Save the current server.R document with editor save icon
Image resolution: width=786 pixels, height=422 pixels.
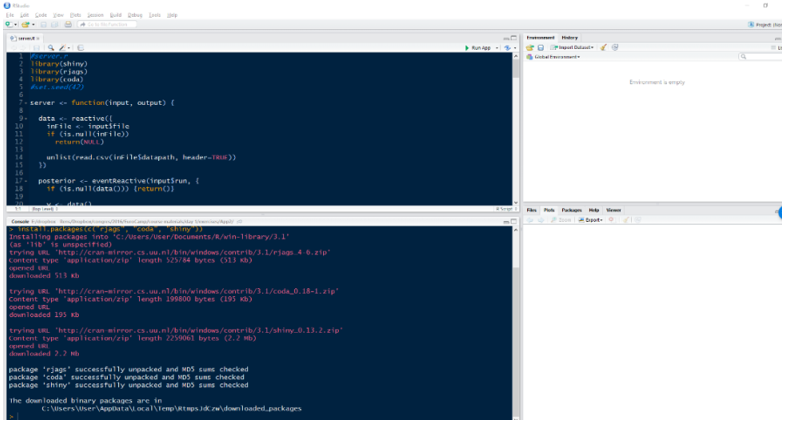pyautogui.click(x=36, y=48)
